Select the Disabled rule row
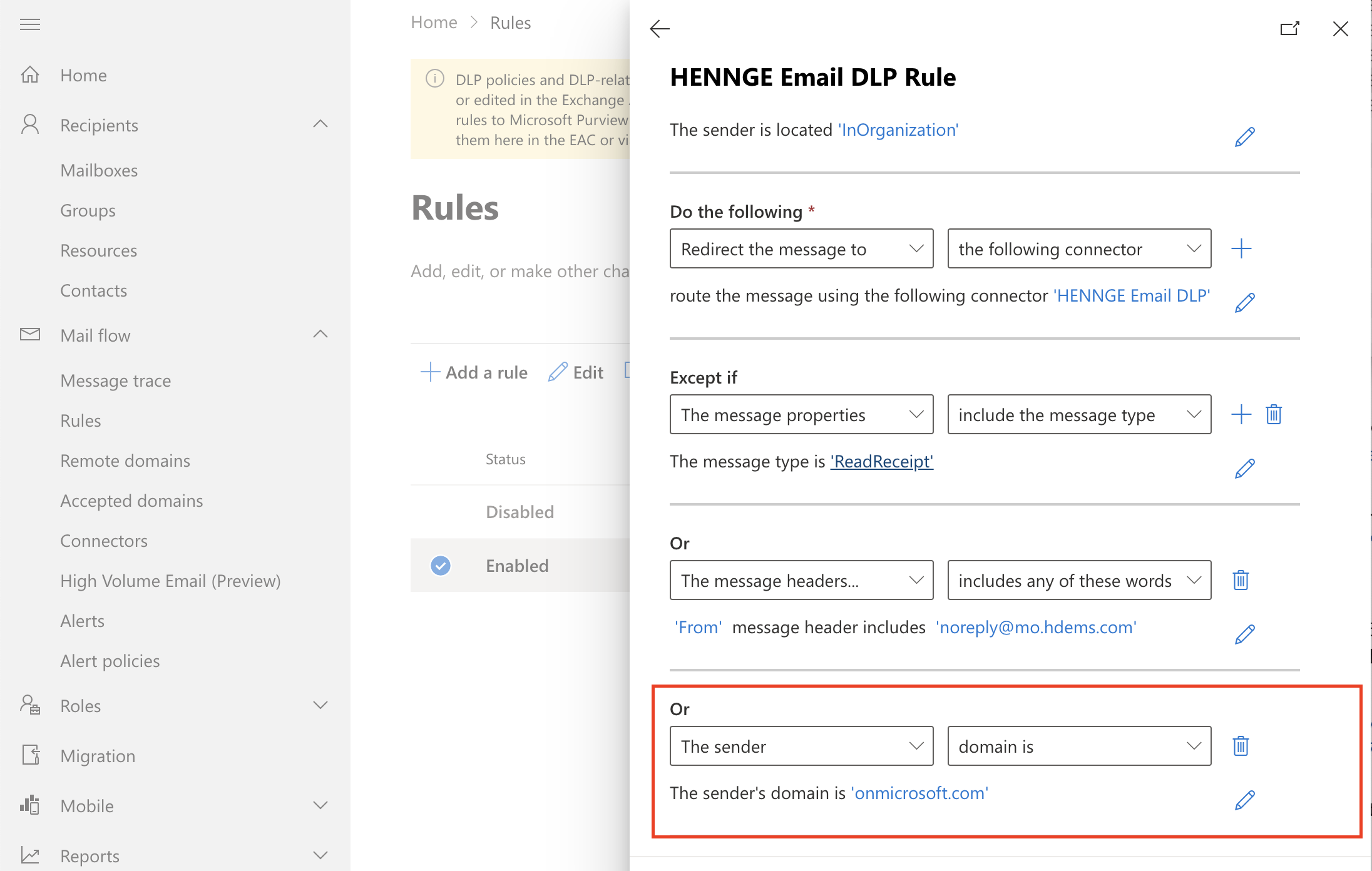Image resolution: width=1372 pixels, height=871 pixels. (520, 512)
